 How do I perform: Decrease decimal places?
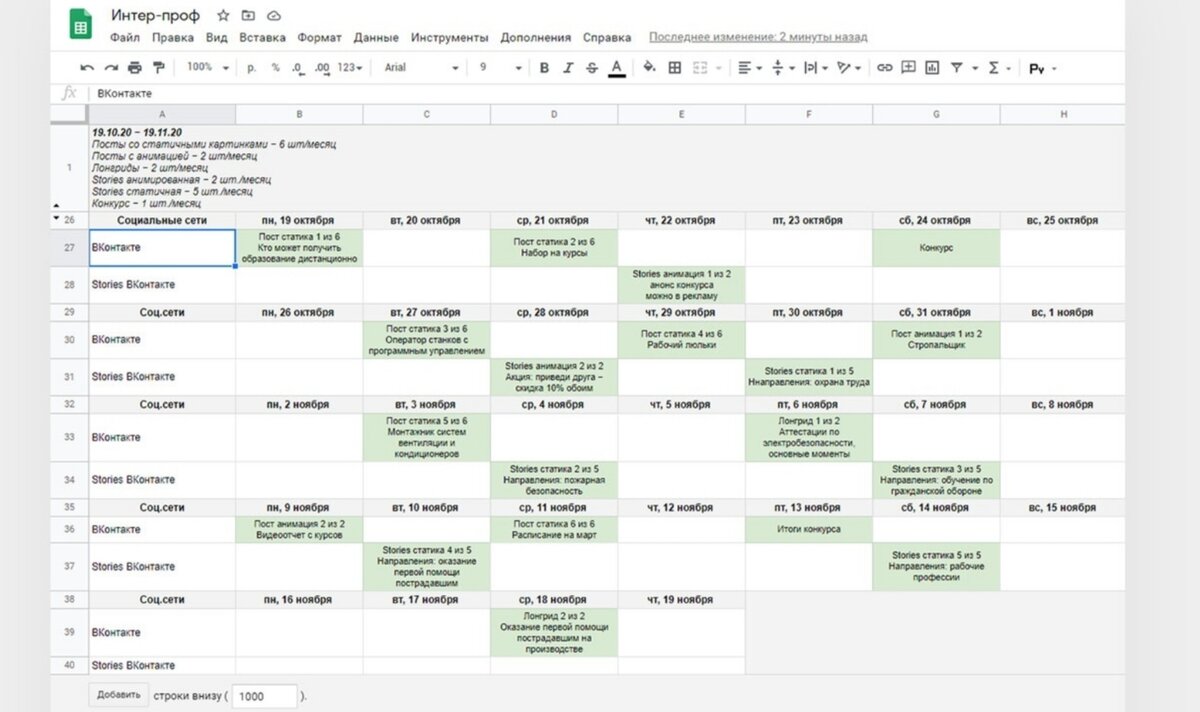coord(298,68)
